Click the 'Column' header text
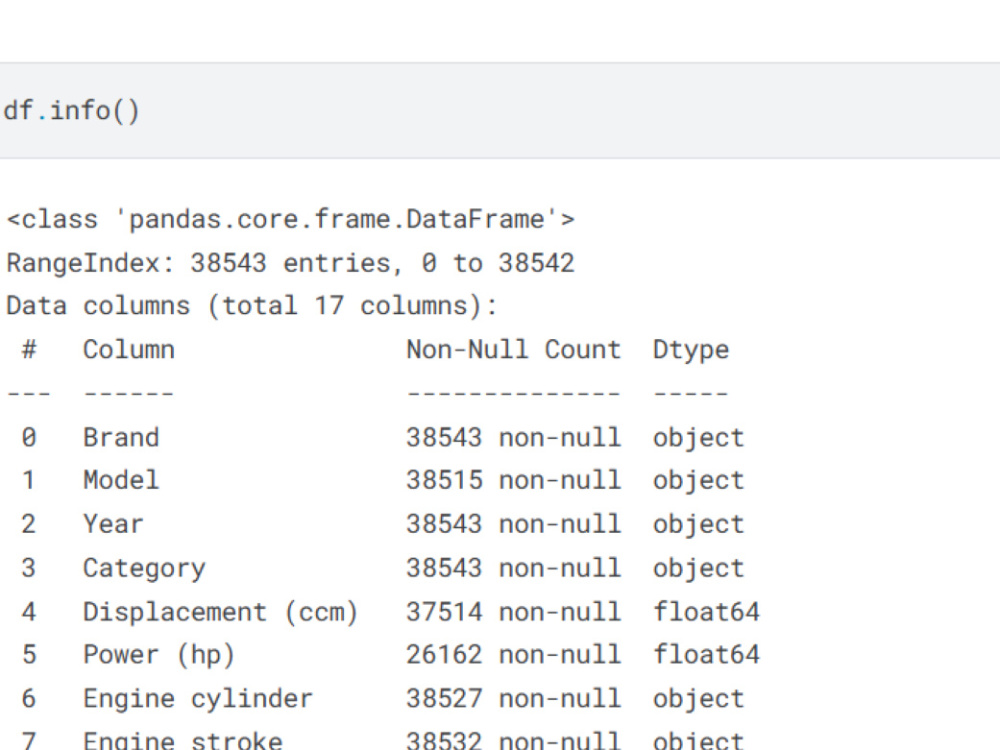This screenshot has width=1000, height=750. tap(129, 349)
